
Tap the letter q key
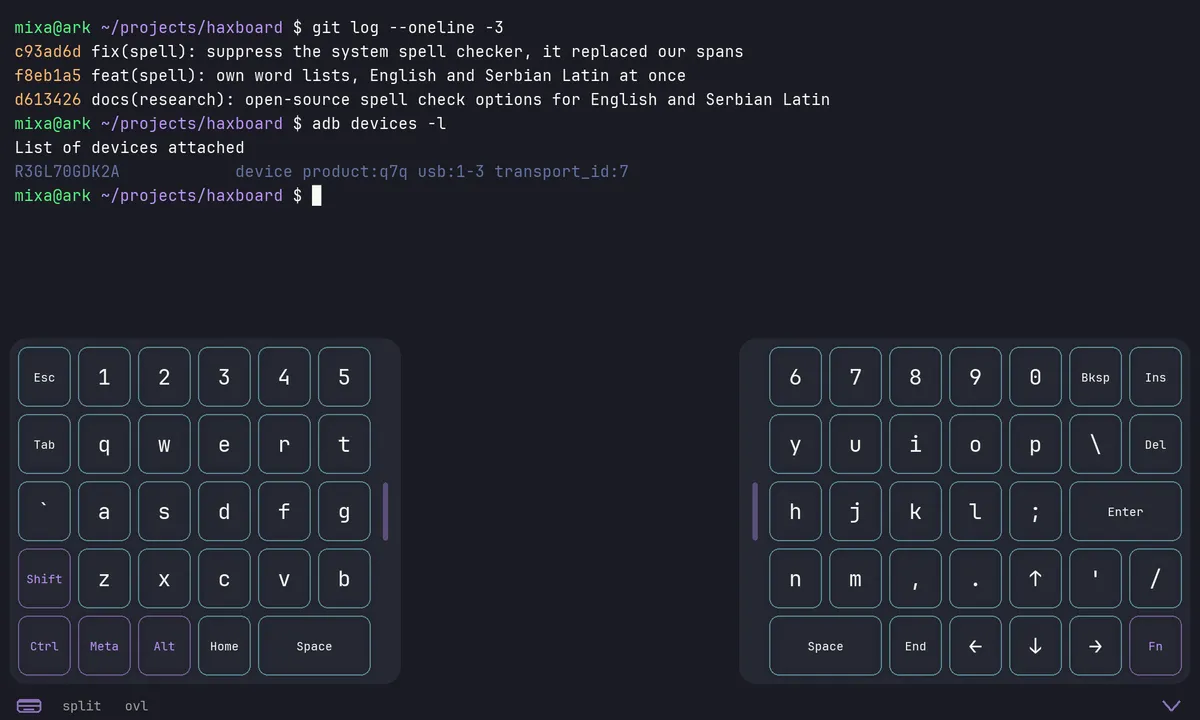104,444
